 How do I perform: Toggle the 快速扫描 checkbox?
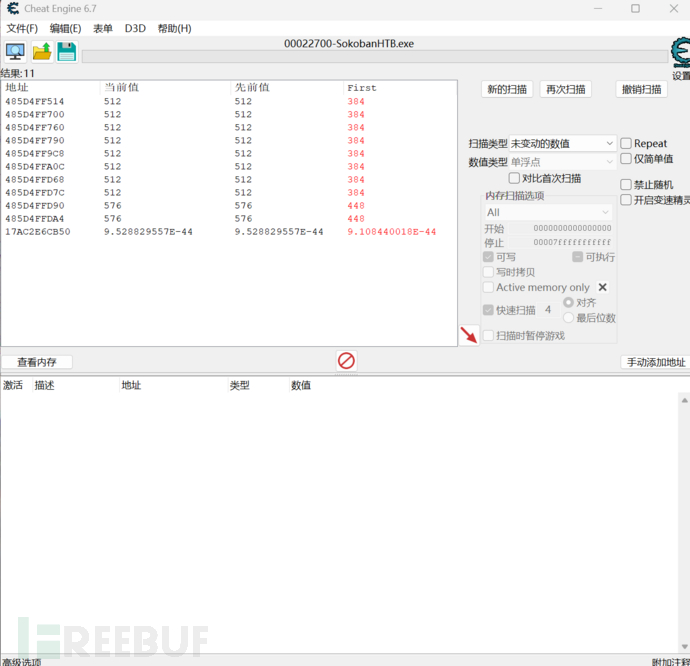488,310
